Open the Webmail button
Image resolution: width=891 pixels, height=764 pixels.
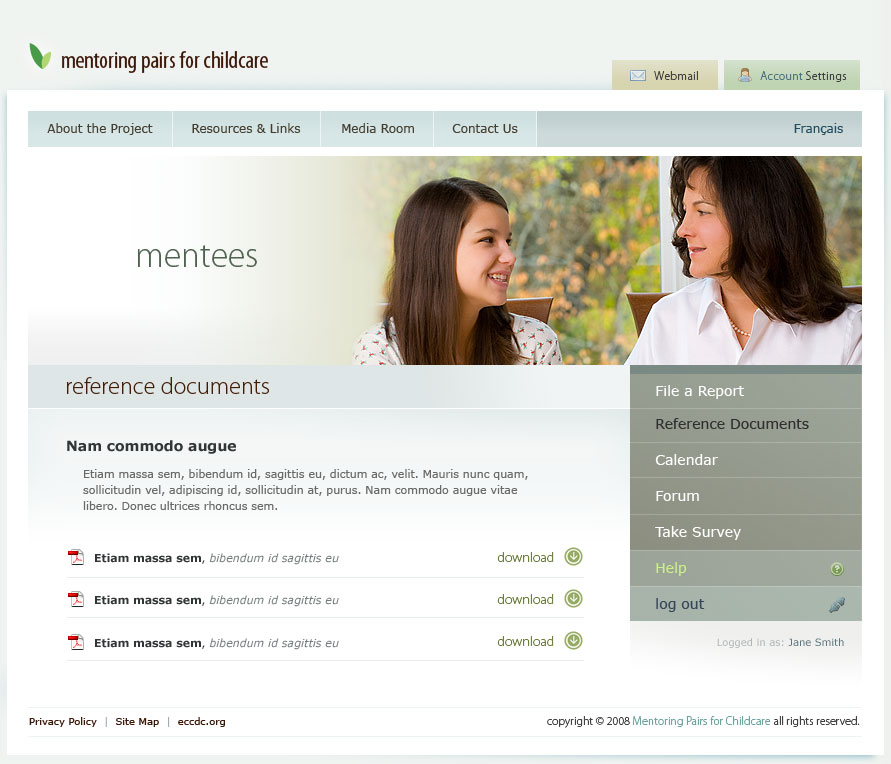coord(665,75)
